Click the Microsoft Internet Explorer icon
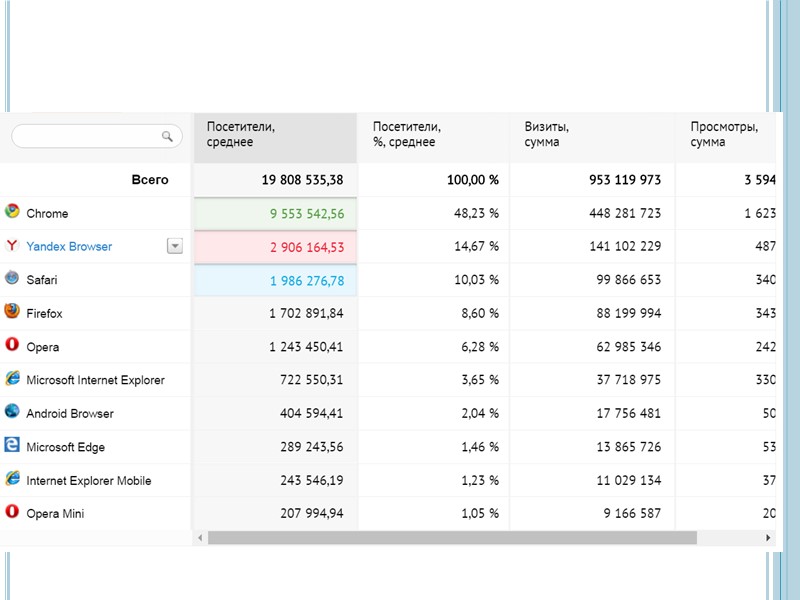Viewport: 800px width, 600px height. pyautogui.click(x=12, y=378)
